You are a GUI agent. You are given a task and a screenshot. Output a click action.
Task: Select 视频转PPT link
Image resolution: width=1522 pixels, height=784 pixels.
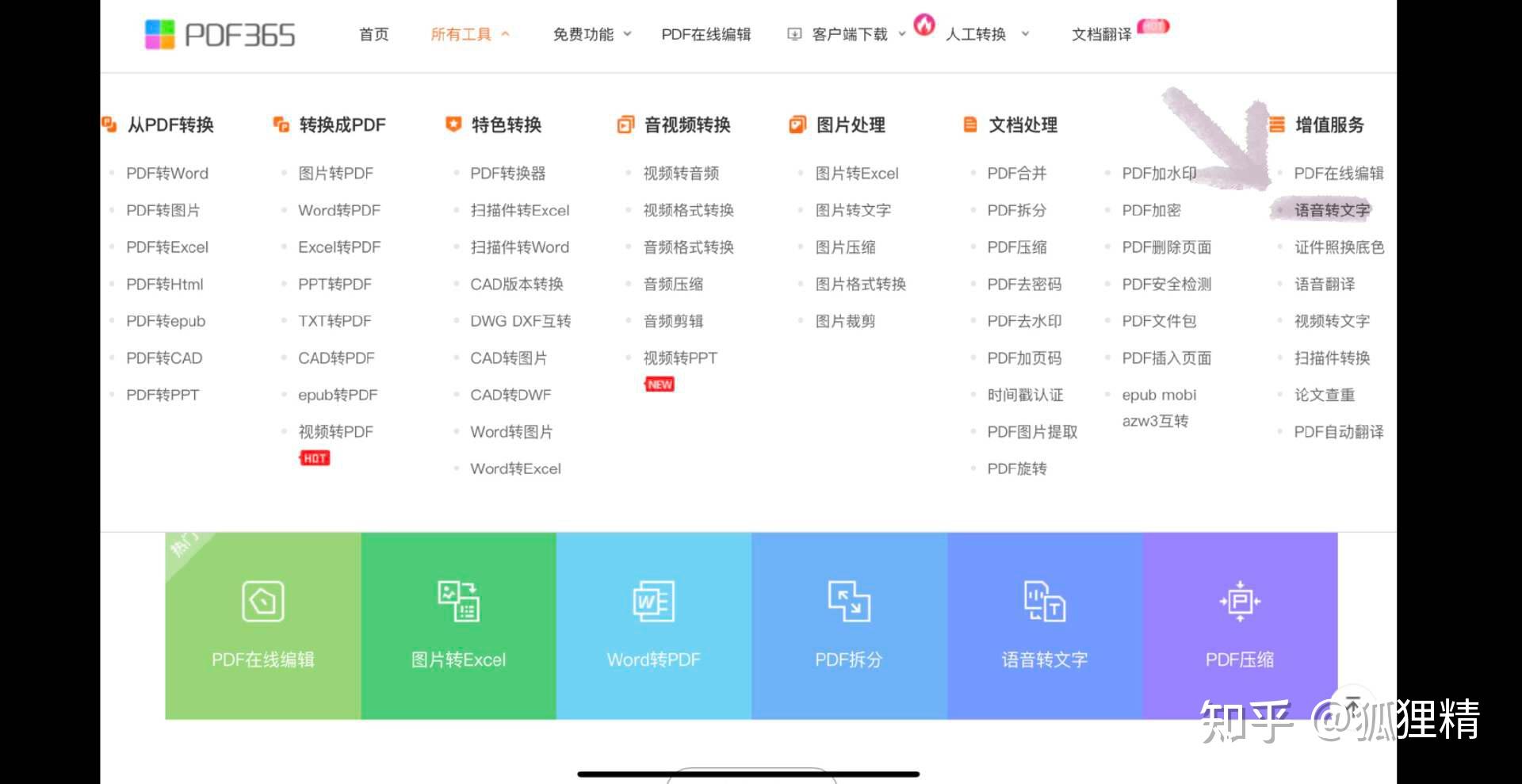pos(680,358)
